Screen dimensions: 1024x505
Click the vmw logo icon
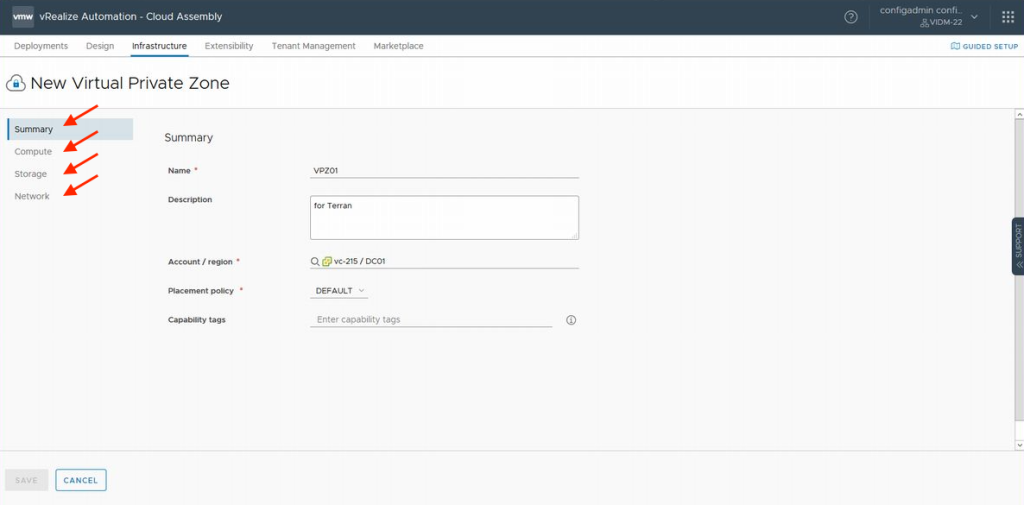(x=23, y=16)
